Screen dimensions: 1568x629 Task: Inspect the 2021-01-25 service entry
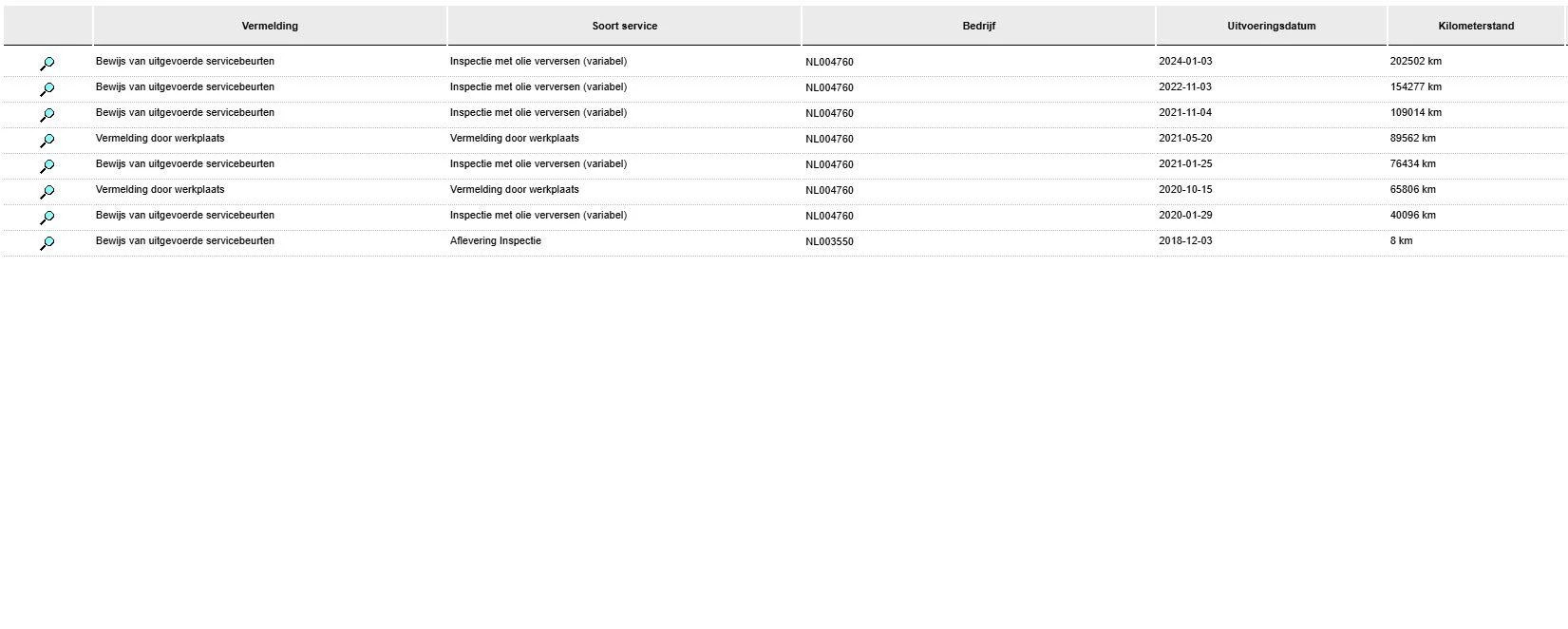pyautogui.click(x=47, y=166)
